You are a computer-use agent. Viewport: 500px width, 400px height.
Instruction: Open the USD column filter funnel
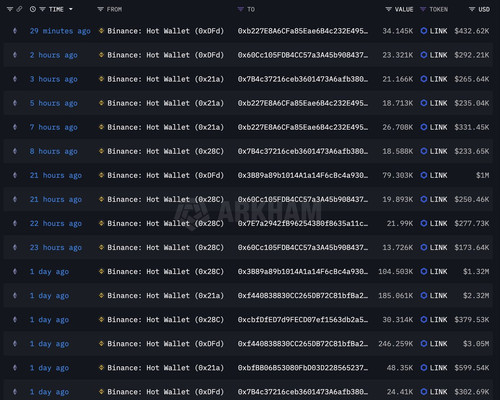[x=472, y=9]
